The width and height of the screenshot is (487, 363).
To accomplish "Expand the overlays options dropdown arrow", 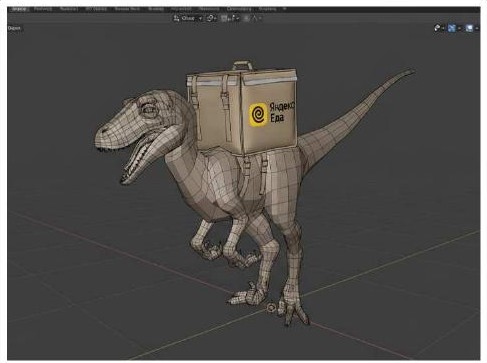I will pyautogui.click(x=477, y=28).
